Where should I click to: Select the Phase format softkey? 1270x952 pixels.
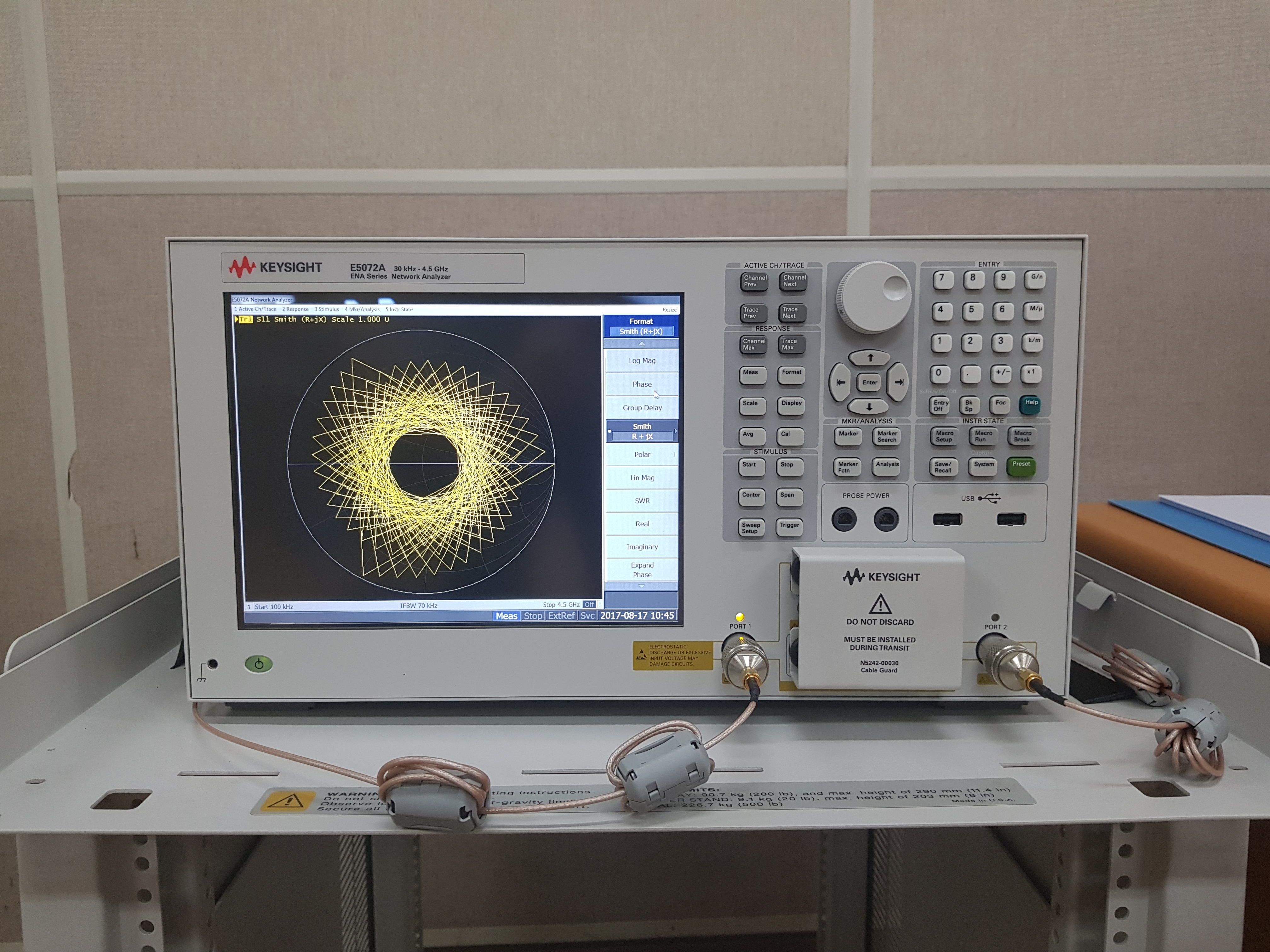(642, 384)
